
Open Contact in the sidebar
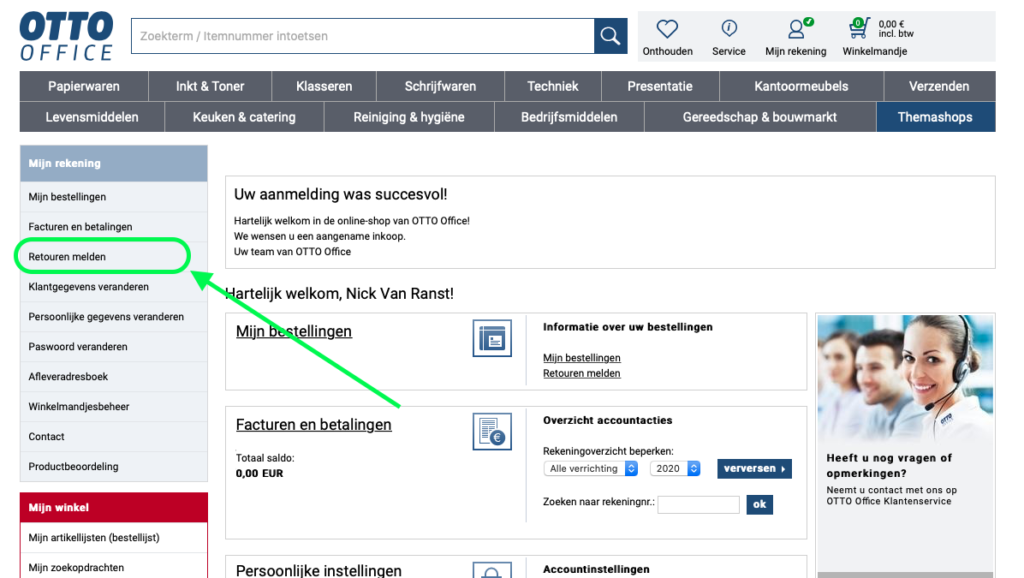point(114,437)
